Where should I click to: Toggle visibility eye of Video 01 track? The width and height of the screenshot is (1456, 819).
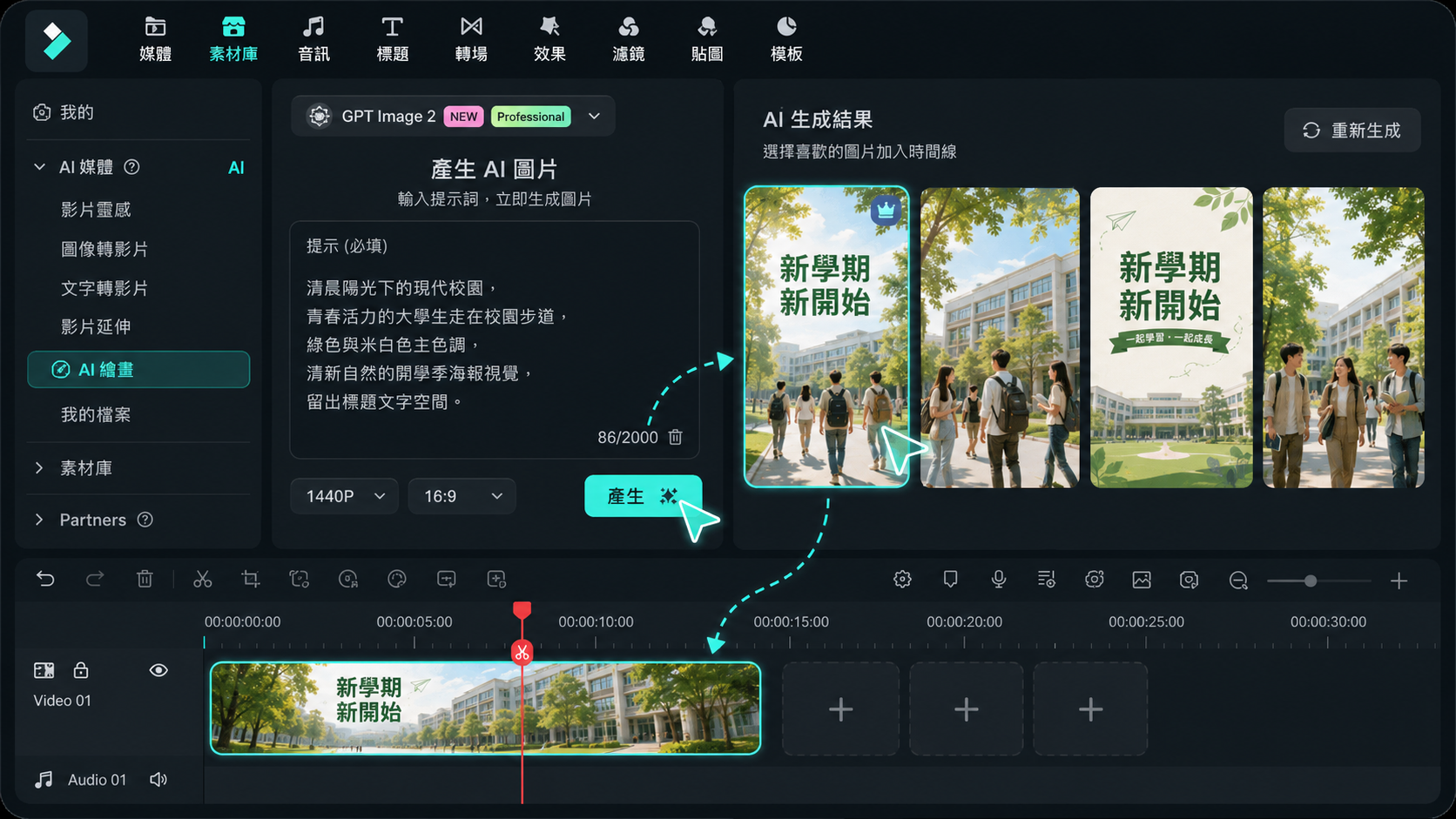(x=158, y=670)
